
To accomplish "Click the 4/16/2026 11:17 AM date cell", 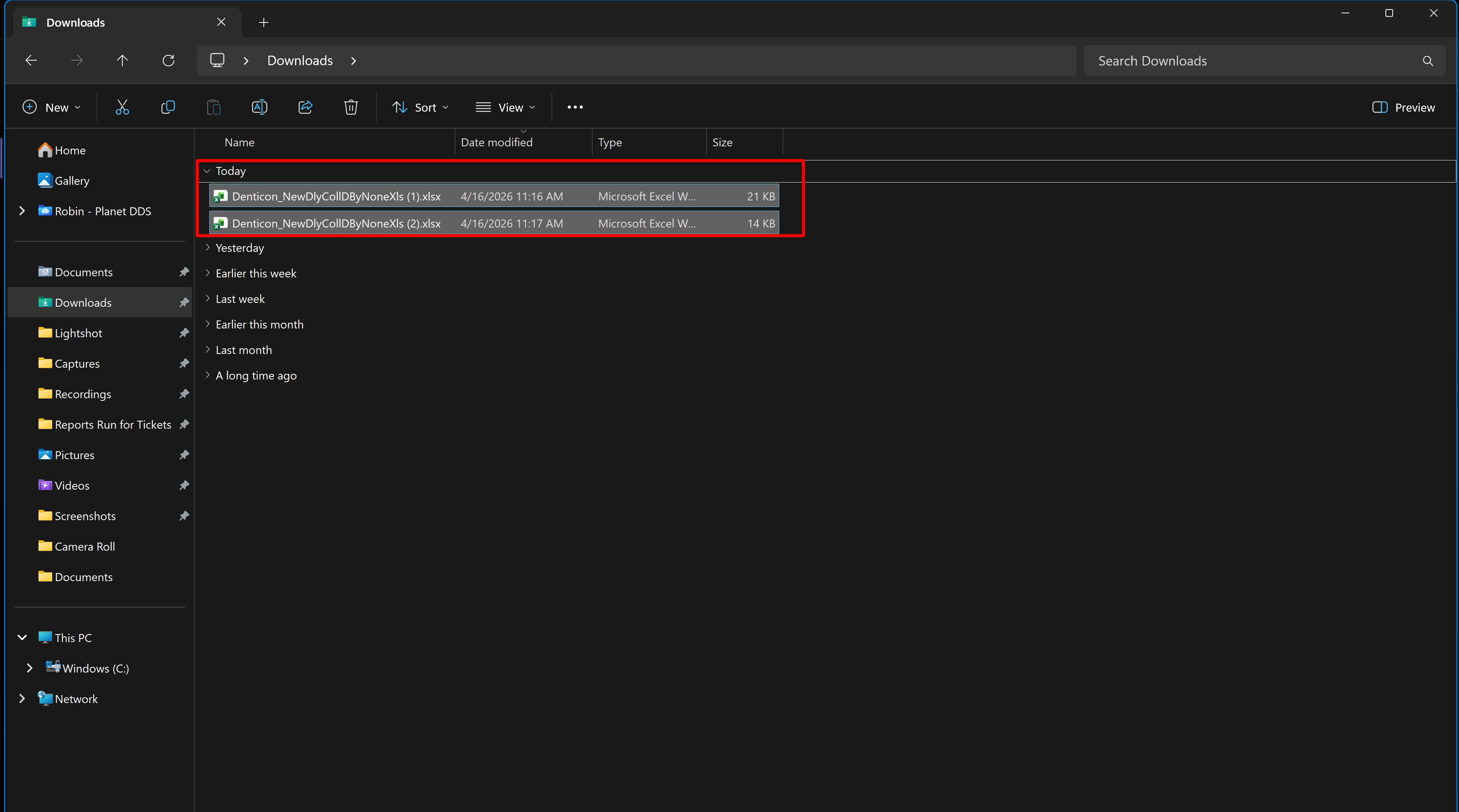I will pyautogui.click(x=512, y=223).
